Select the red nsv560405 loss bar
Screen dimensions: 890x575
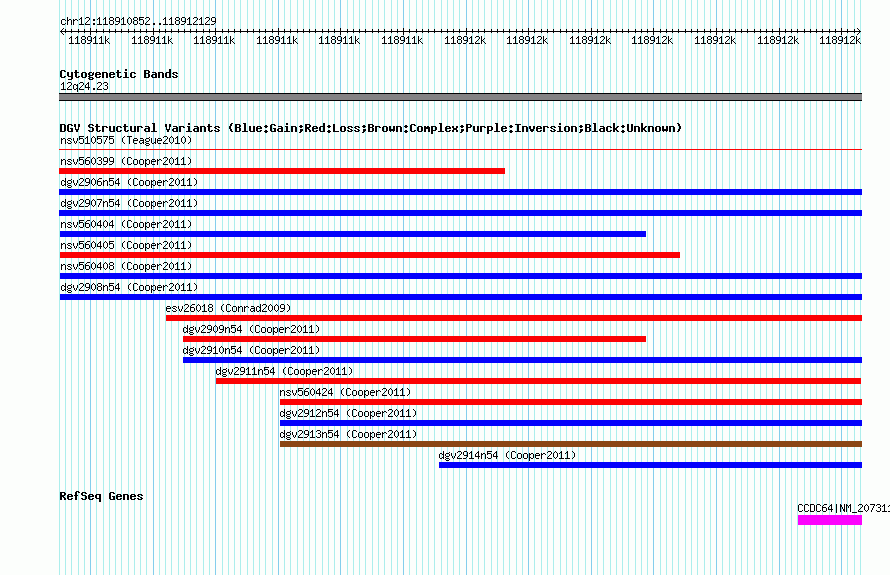click(370, 255)
